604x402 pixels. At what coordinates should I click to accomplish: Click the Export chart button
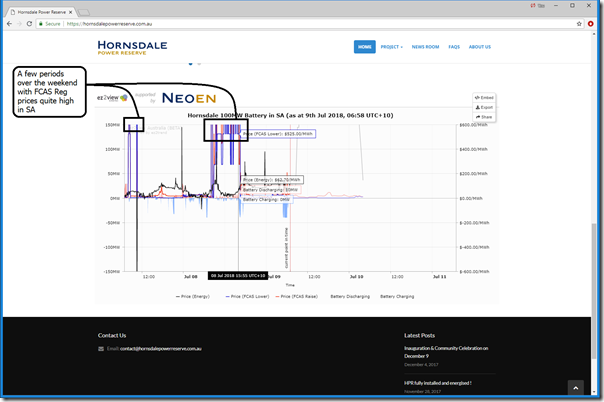coord(484,107)
